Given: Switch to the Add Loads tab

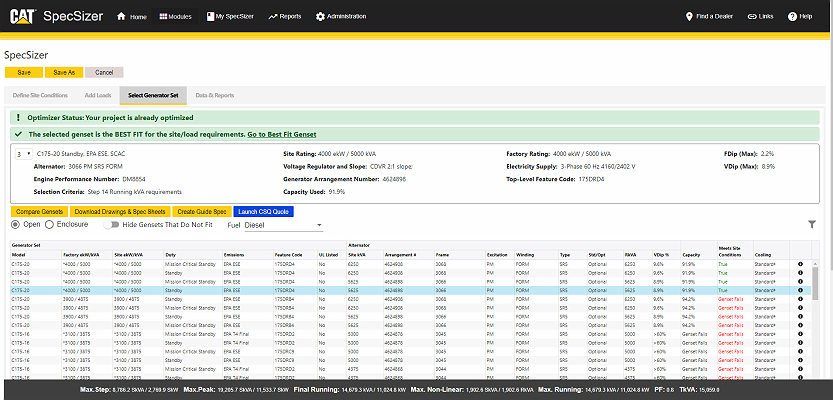Looking at the screenshot, I should [x=98, y=95].
